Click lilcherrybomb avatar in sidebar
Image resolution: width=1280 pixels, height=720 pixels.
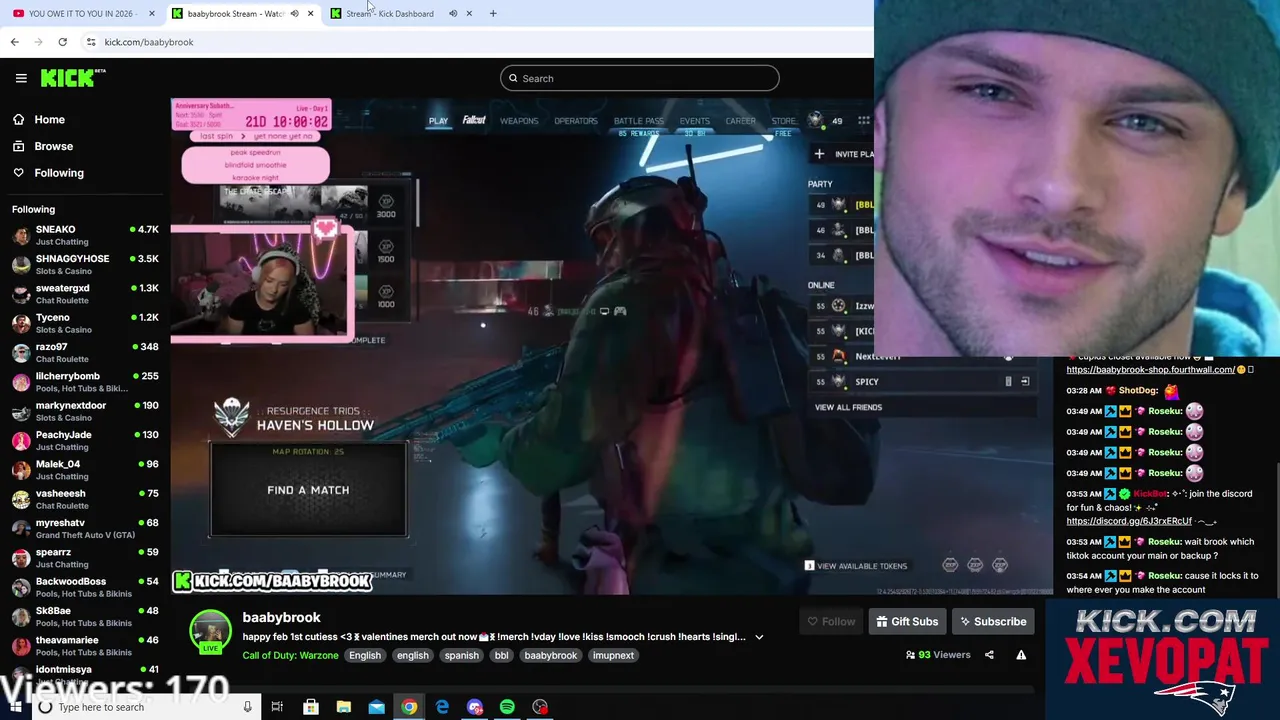21,382
